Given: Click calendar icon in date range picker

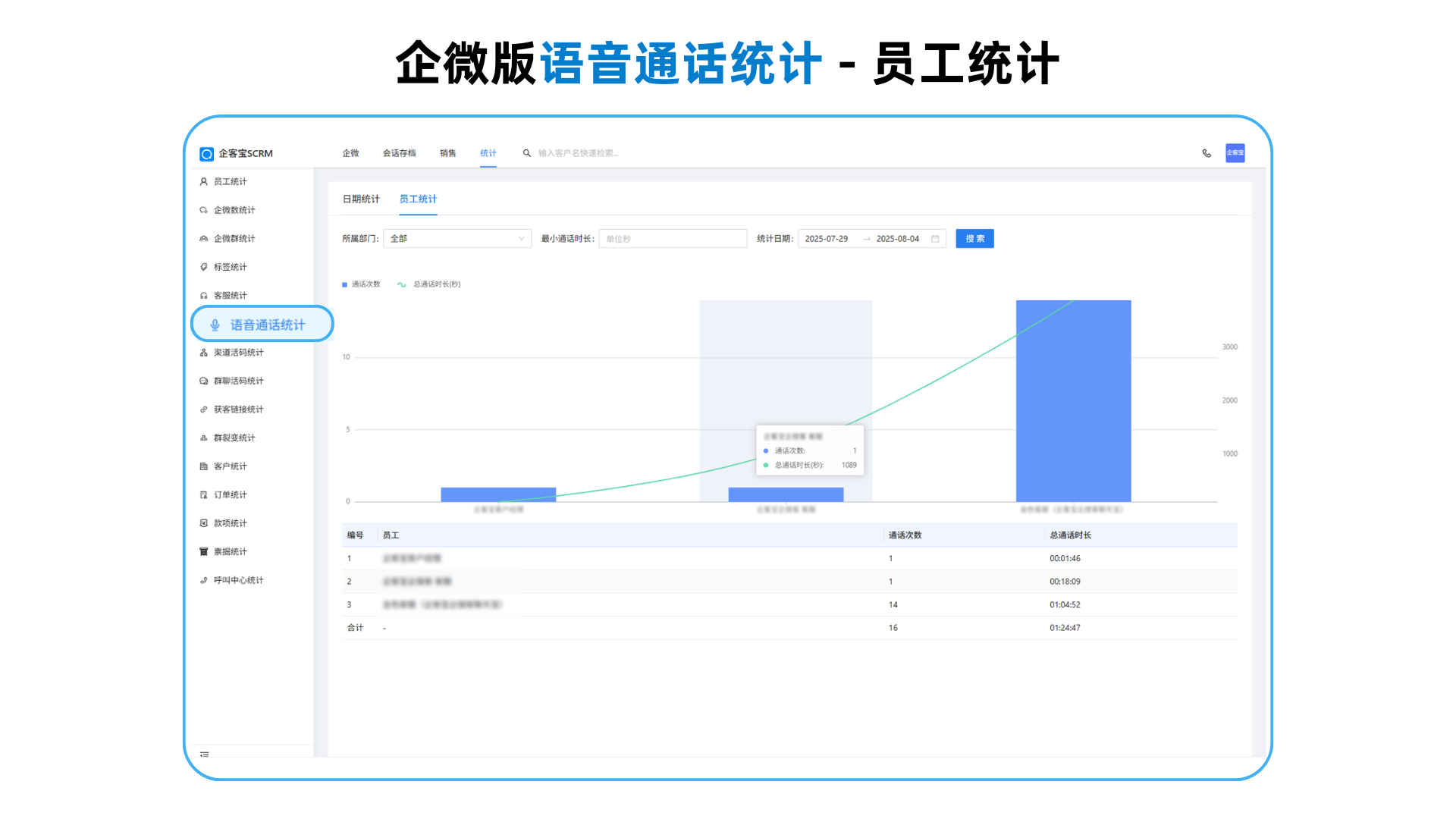Looking at the screenshot, I should [935, 239].
